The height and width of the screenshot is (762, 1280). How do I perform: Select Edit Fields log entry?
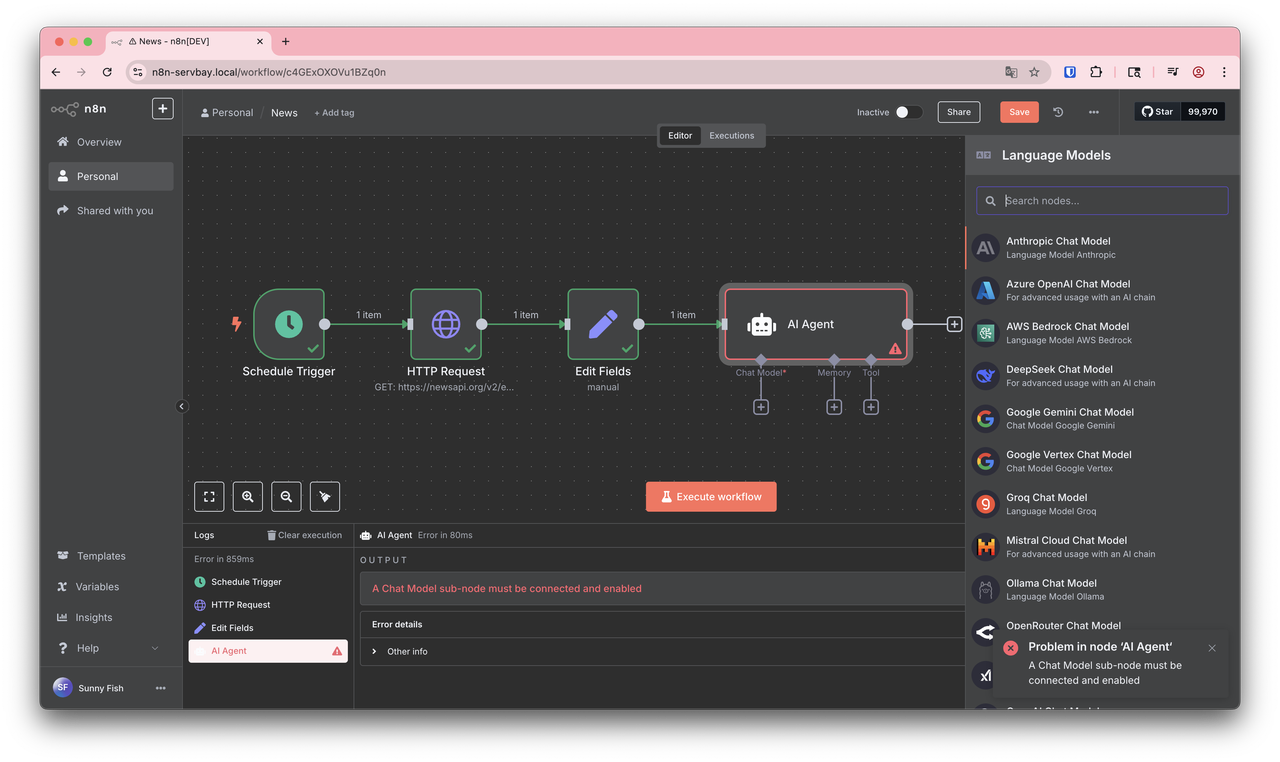click(268, 628)
